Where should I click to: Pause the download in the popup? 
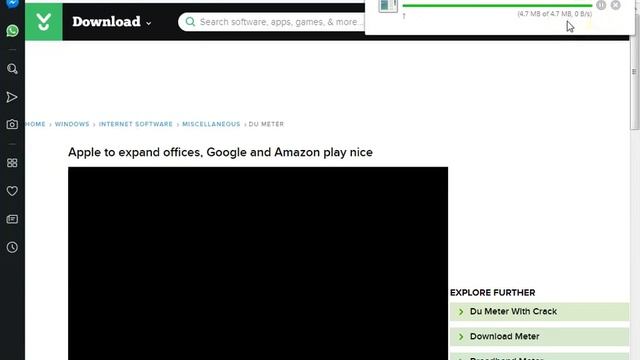pos(601,5)
